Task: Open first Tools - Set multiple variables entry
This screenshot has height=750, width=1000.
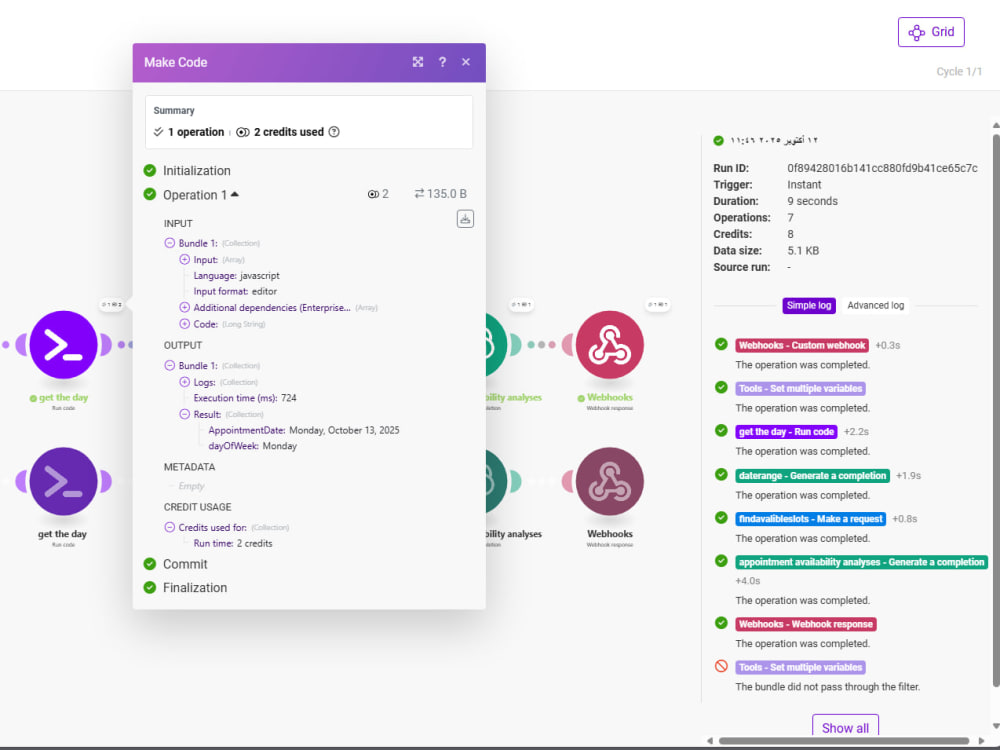Action: (x=800, y=388)
